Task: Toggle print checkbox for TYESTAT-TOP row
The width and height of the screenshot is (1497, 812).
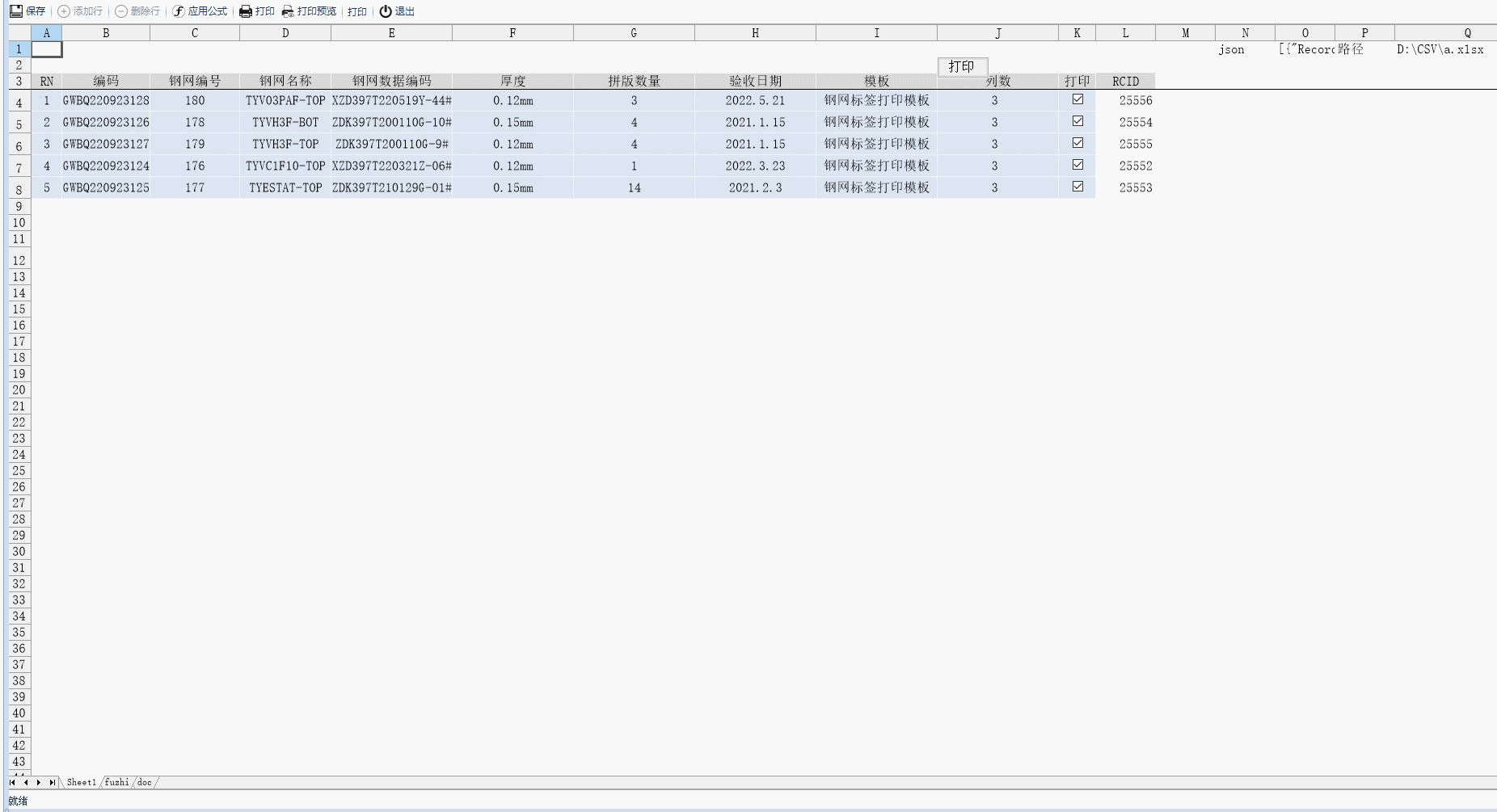Action: tap(1077, 187)
